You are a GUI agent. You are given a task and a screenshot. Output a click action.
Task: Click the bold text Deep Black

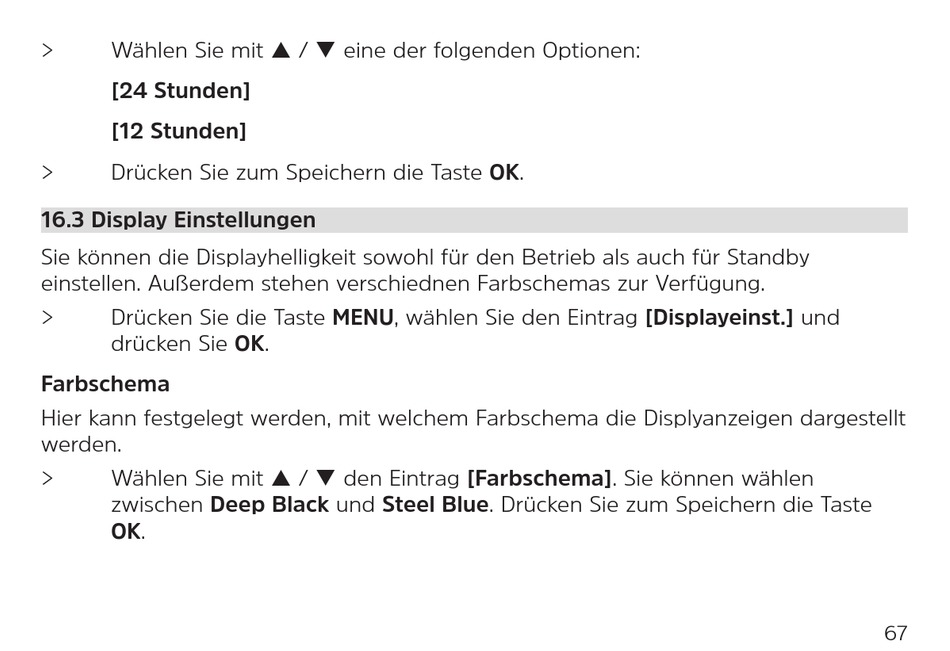pos(270,505)
